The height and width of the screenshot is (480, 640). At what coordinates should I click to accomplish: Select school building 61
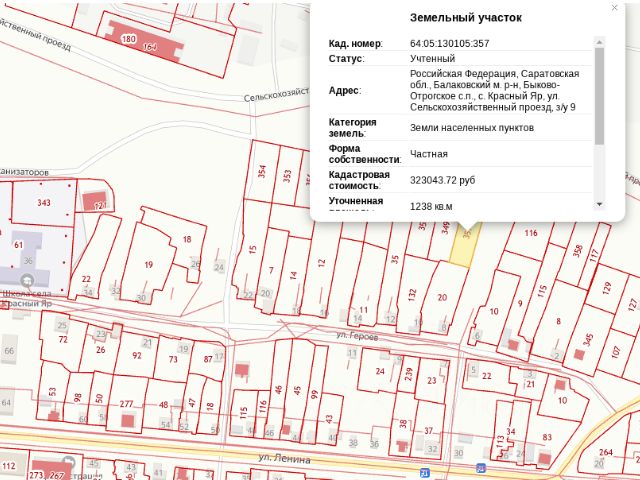point(19,245)
